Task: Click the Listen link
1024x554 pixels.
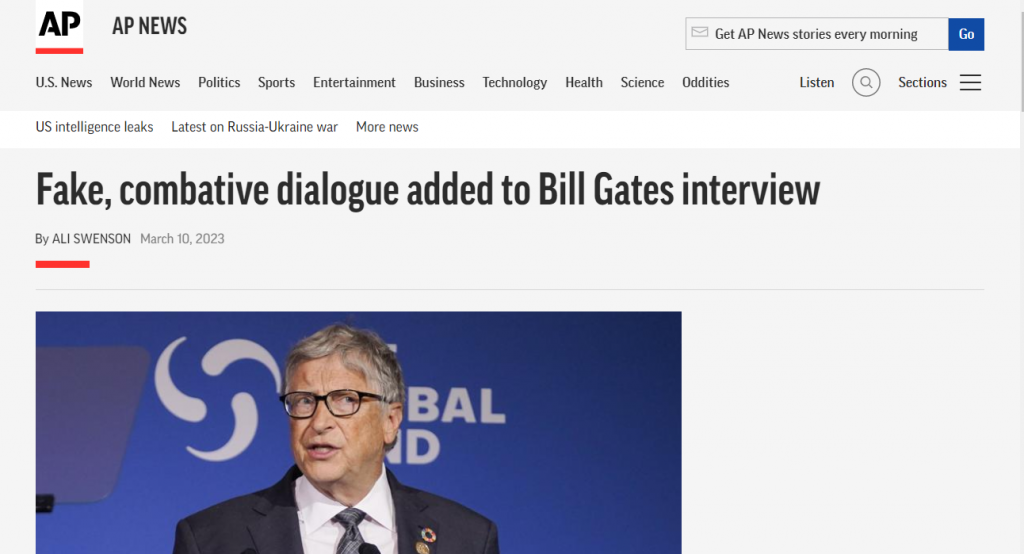Action: coord(816,82)
